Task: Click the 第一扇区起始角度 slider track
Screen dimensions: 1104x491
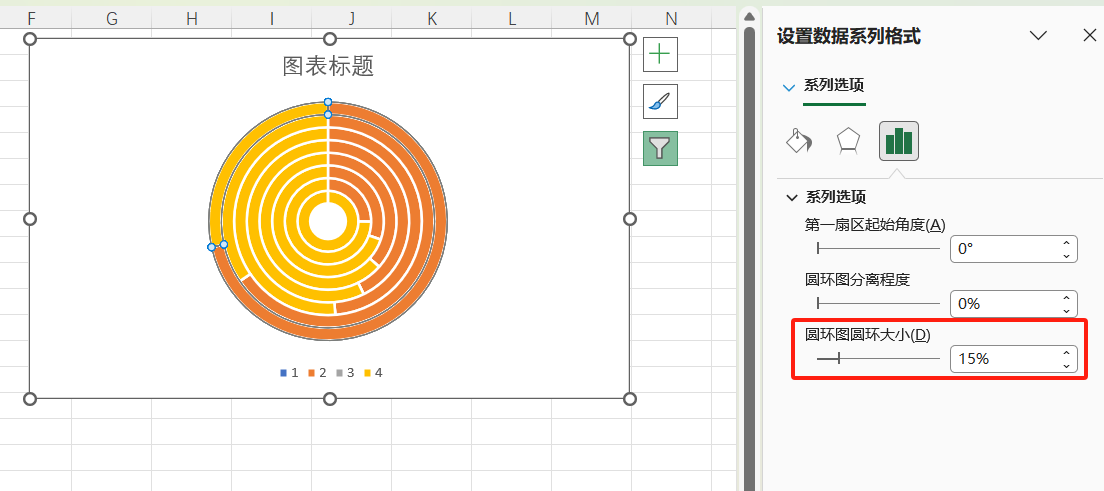Action: 878,249
